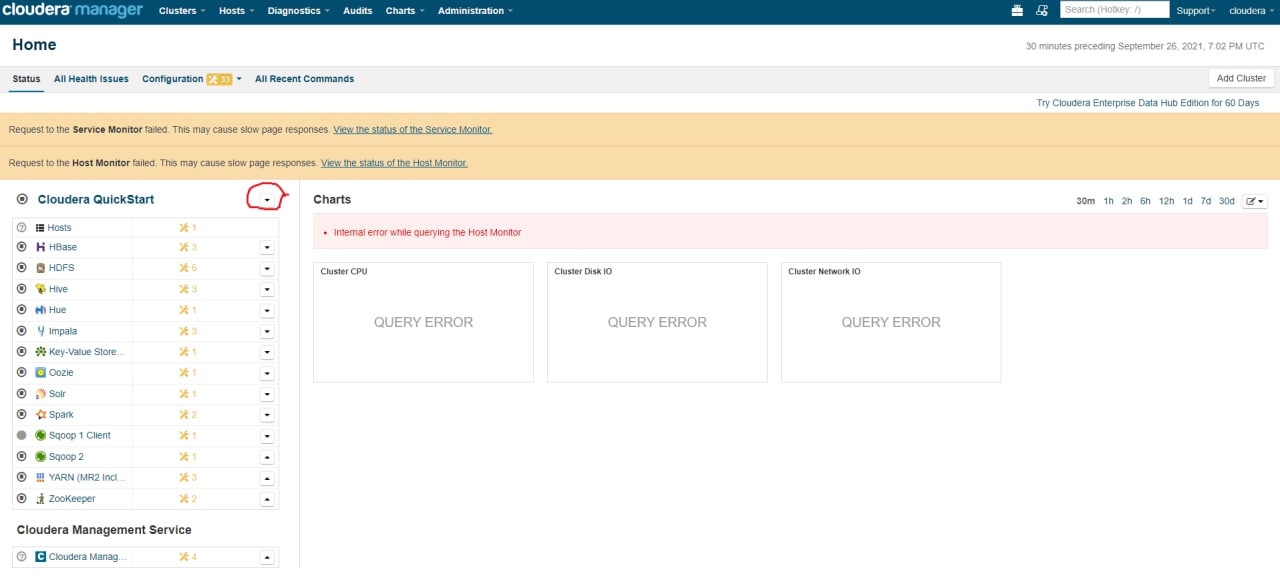Screen dimensions: 1280x578
Task: Click the Impala service icon
Action: (41, 331)
